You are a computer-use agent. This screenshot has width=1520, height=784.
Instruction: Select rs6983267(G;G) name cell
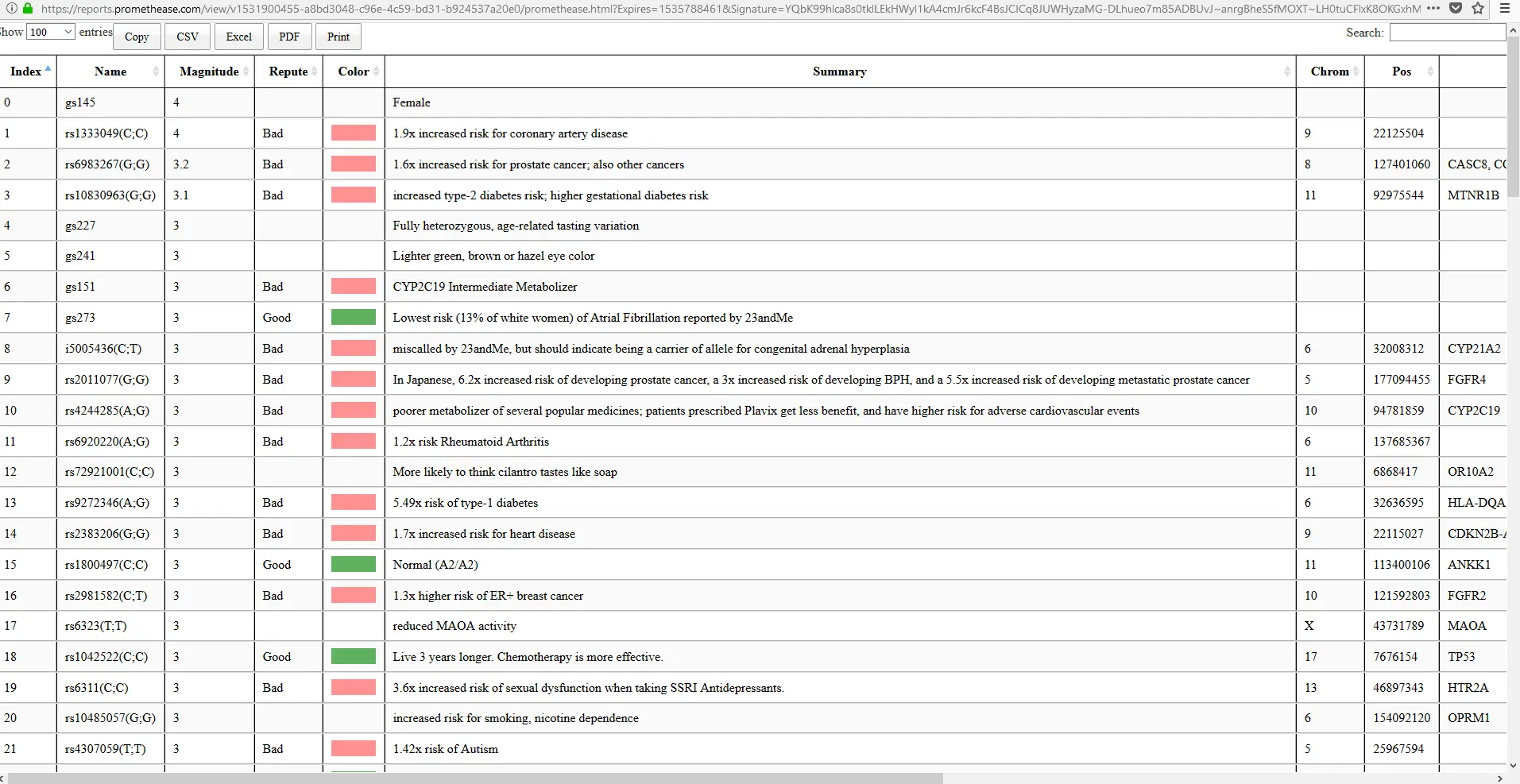pos(110,164)
